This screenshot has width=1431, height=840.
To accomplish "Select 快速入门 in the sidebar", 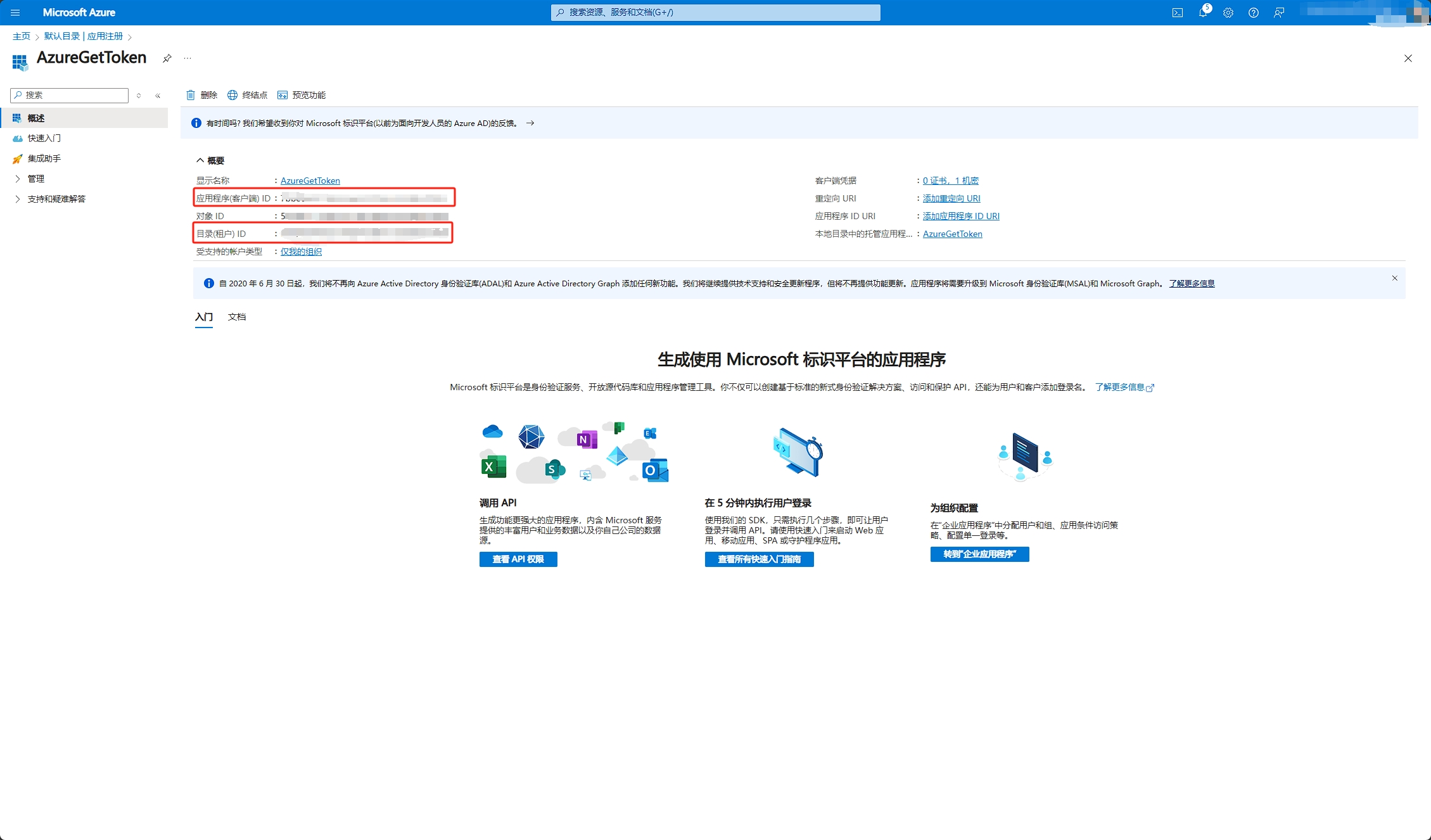I will 44,138.
